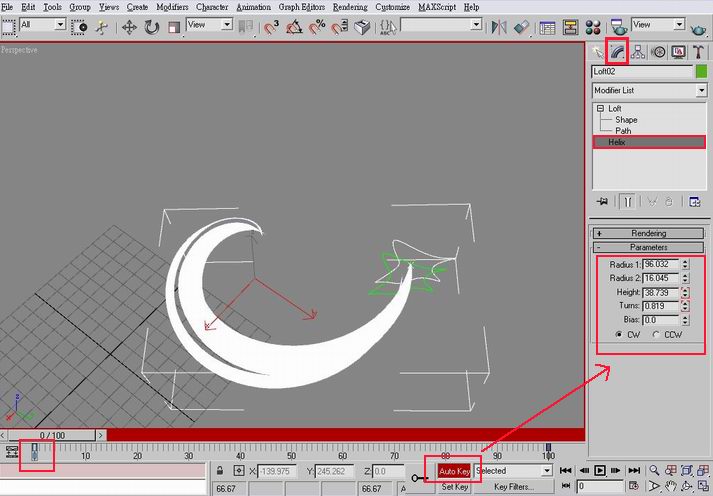Open the Hierarchy command panel tab
The height and width of the screenshot is (496, 713).
pos(638,52)
